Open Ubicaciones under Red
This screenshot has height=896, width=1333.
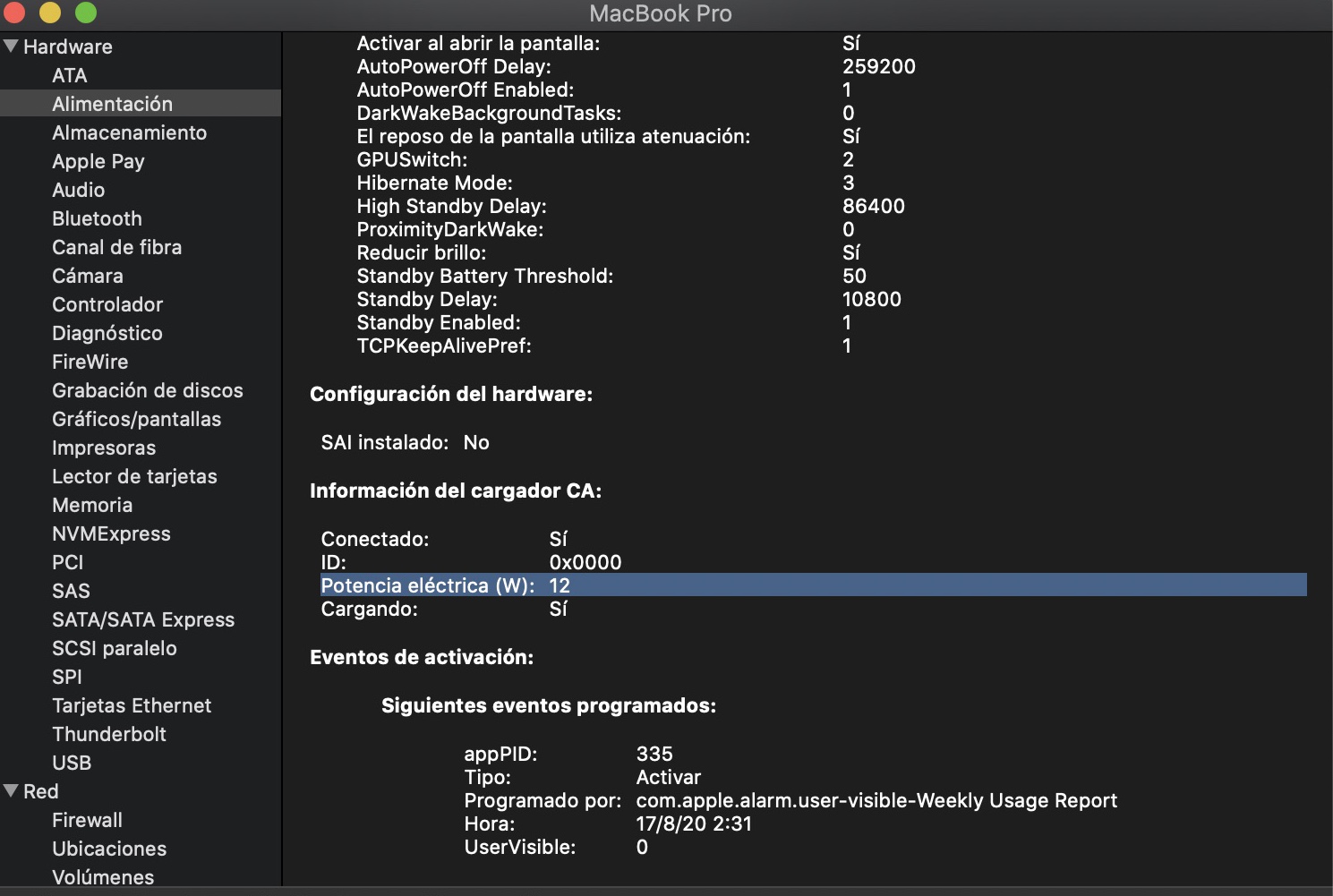109,849
